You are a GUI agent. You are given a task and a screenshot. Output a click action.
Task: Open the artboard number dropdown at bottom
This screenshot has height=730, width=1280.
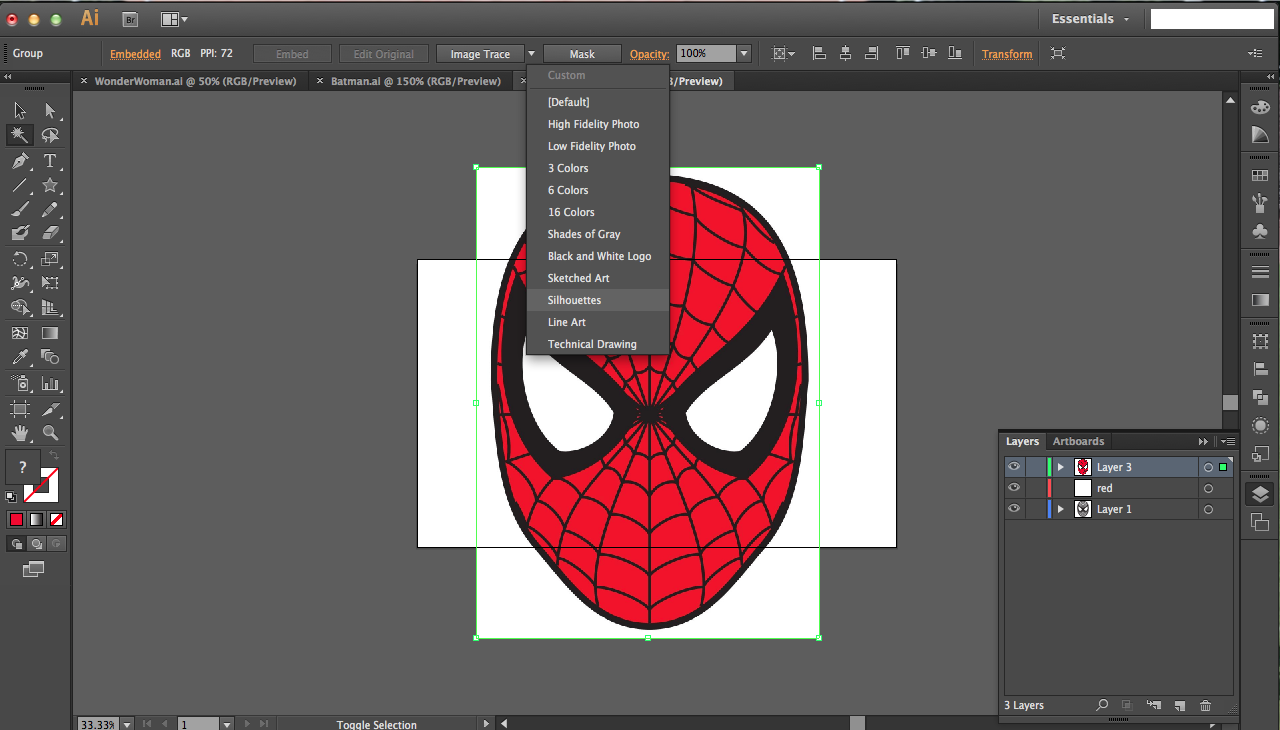coord(227,724)
